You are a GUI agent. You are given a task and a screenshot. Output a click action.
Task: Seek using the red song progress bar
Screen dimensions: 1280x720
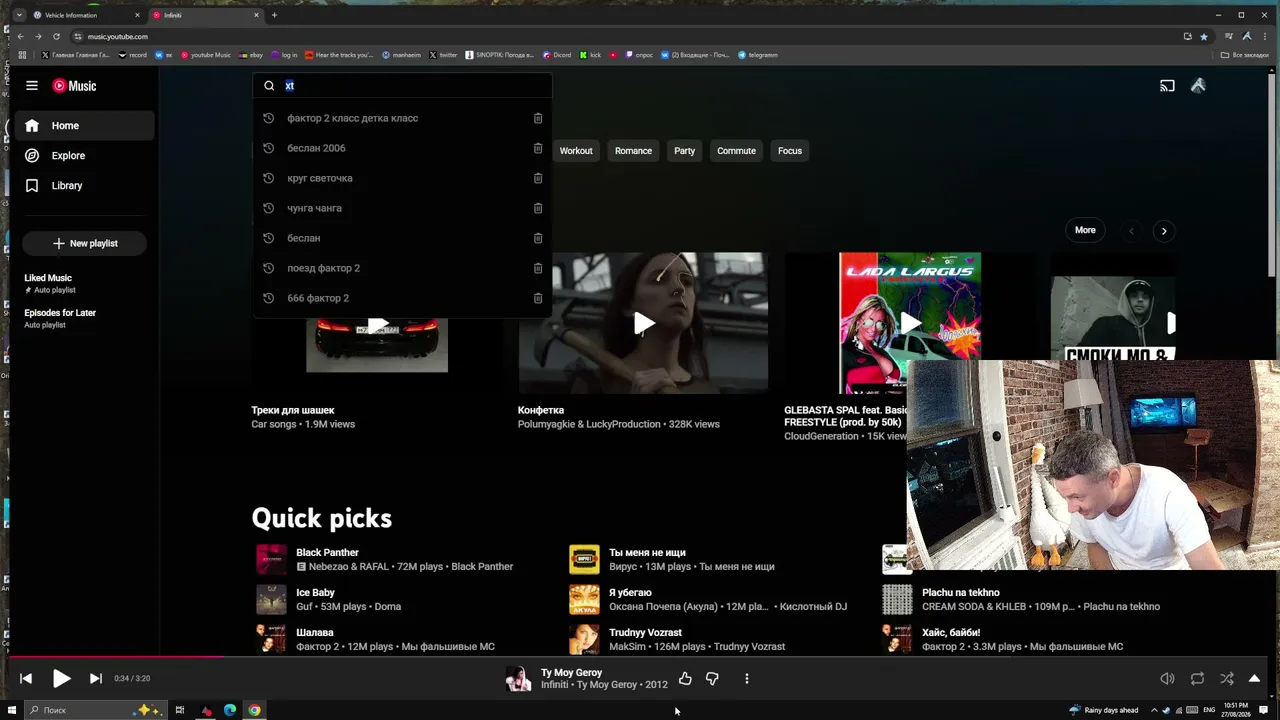coord(640,657)
